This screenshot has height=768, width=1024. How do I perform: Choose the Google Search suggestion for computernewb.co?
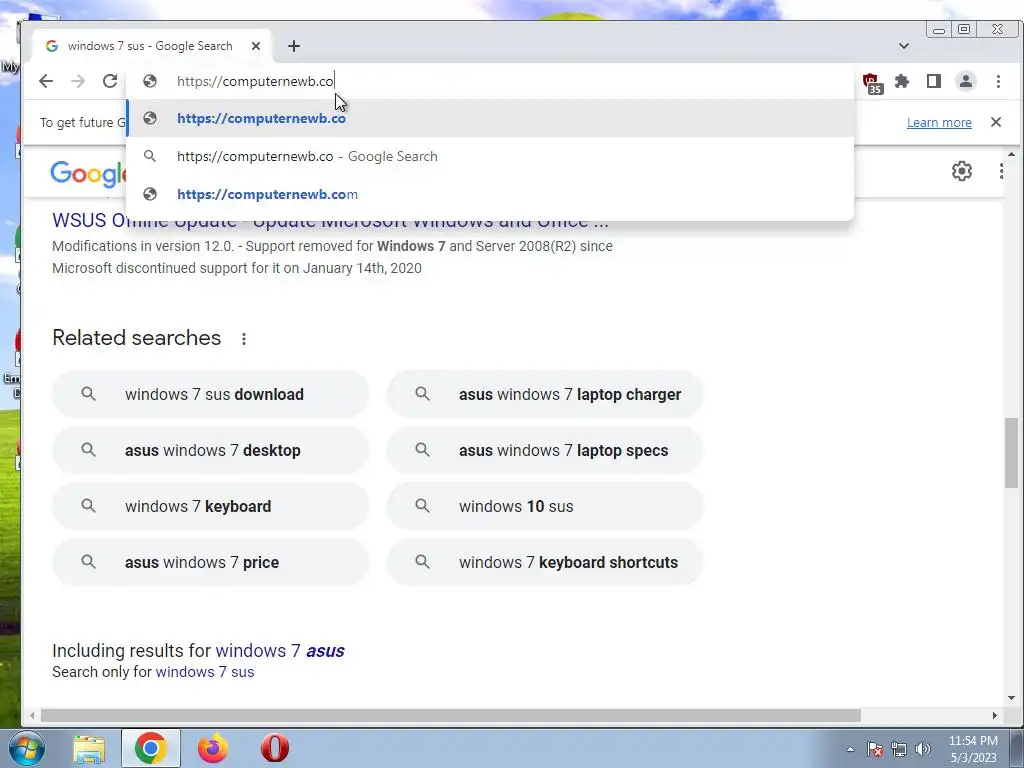490,156
